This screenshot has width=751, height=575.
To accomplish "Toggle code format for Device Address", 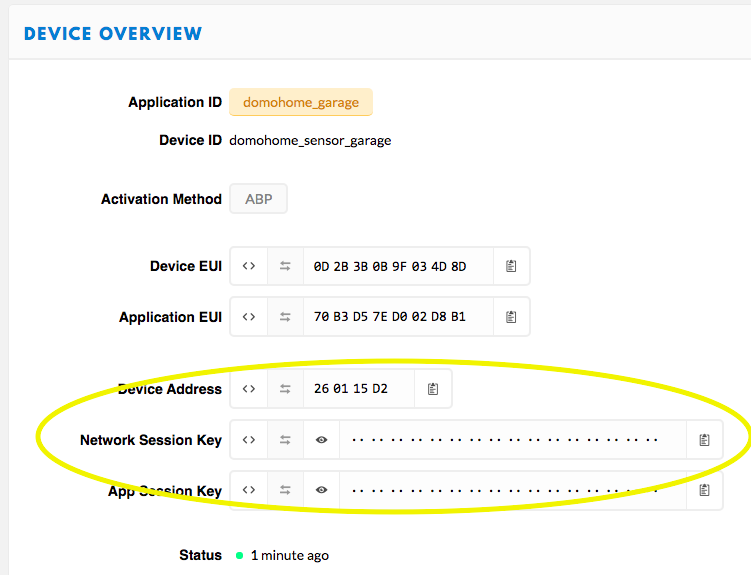I will pyautogui.click(x=249, y=389).
